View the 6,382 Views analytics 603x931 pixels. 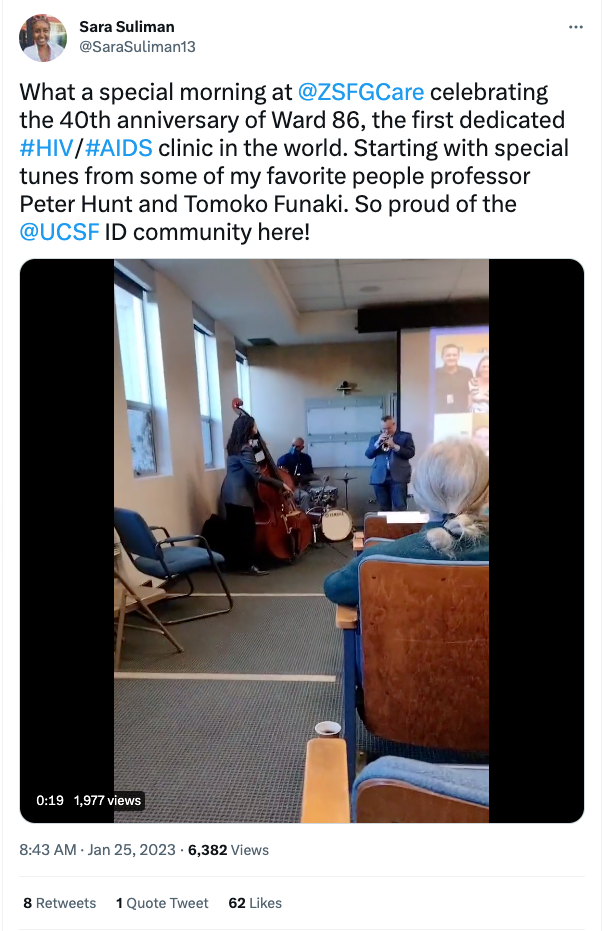point(228,850)
